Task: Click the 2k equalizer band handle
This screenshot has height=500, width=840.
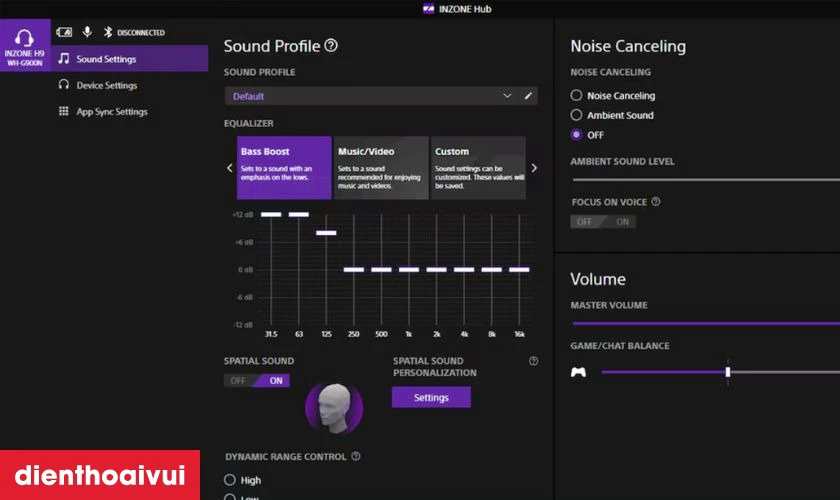Action: 437,270
